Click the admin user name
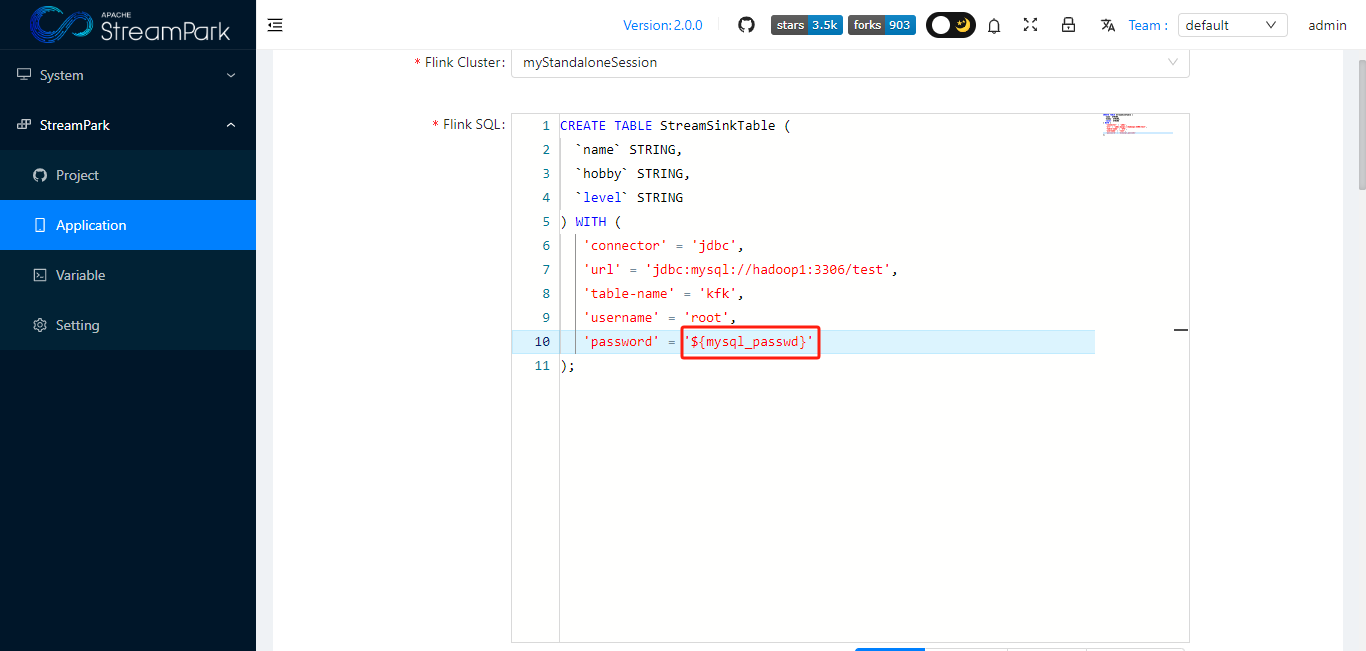Viewport: 1366px width, 651px height. [1327, 25]
